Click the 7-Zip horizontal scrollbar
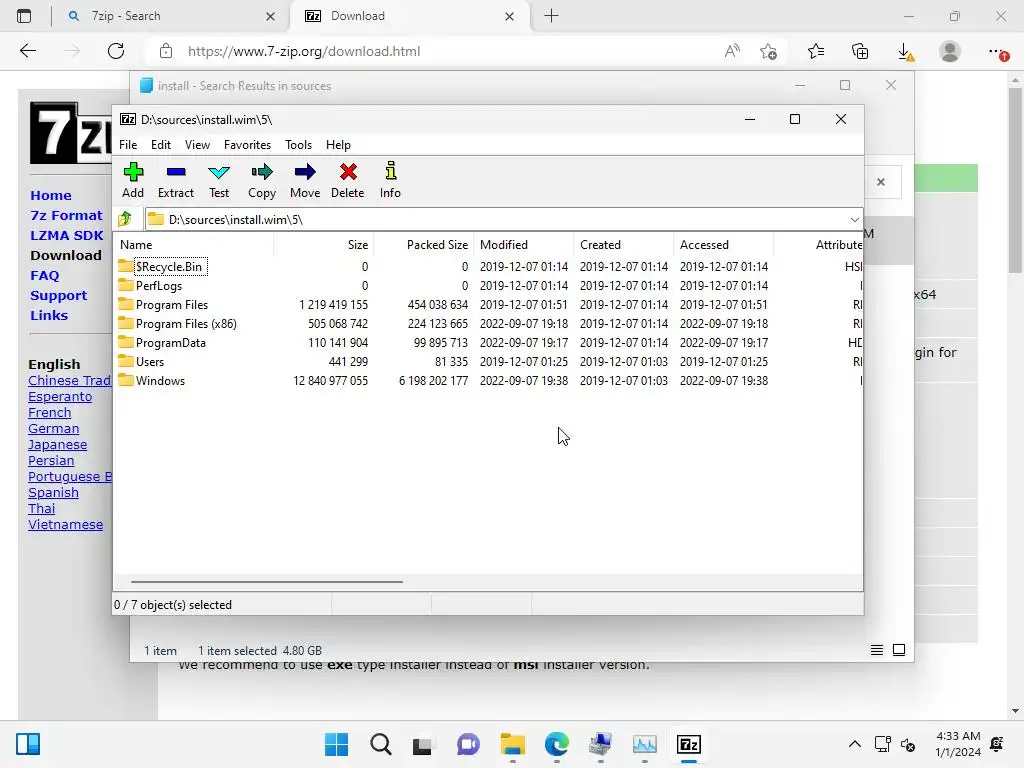1024x768 pixels. coord(266,581)
